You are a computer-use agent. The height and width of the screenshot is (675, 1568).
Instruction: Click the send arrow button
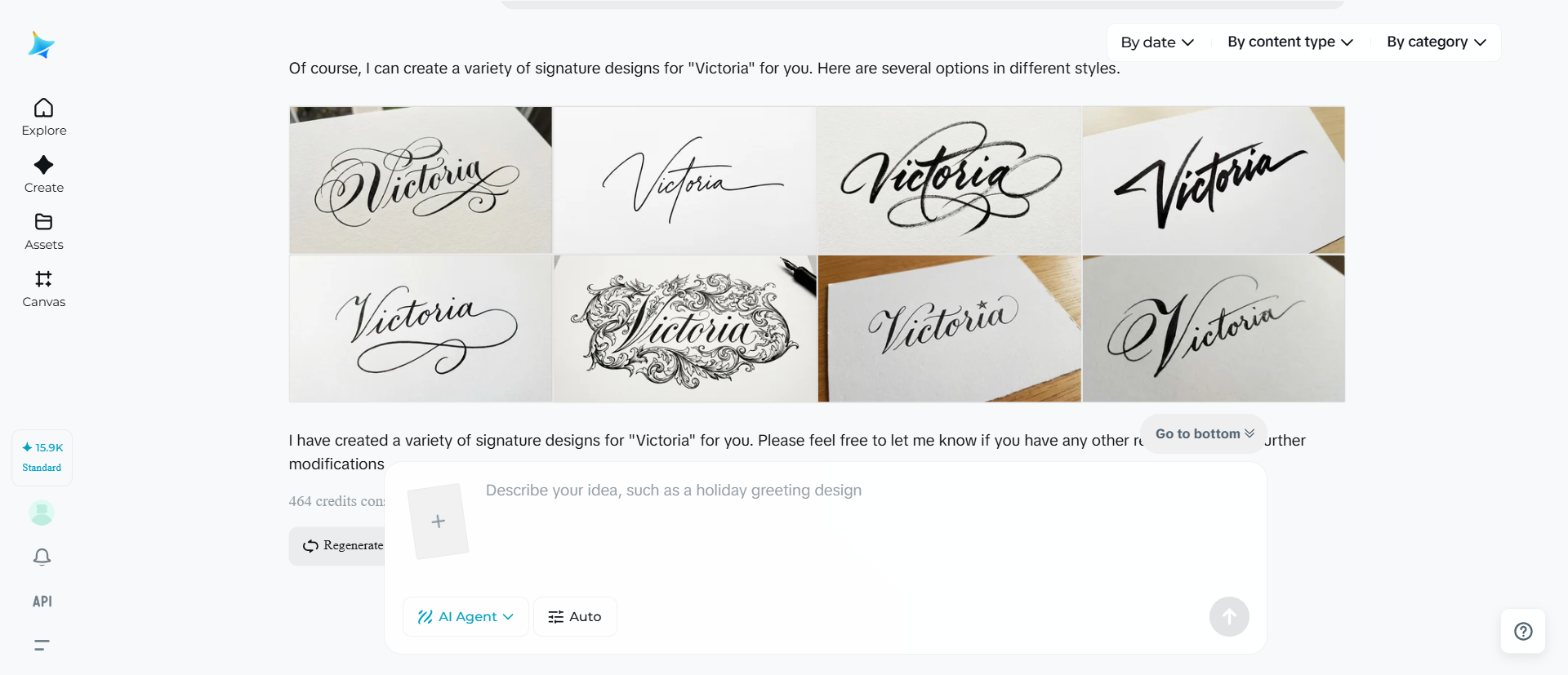1229,617
